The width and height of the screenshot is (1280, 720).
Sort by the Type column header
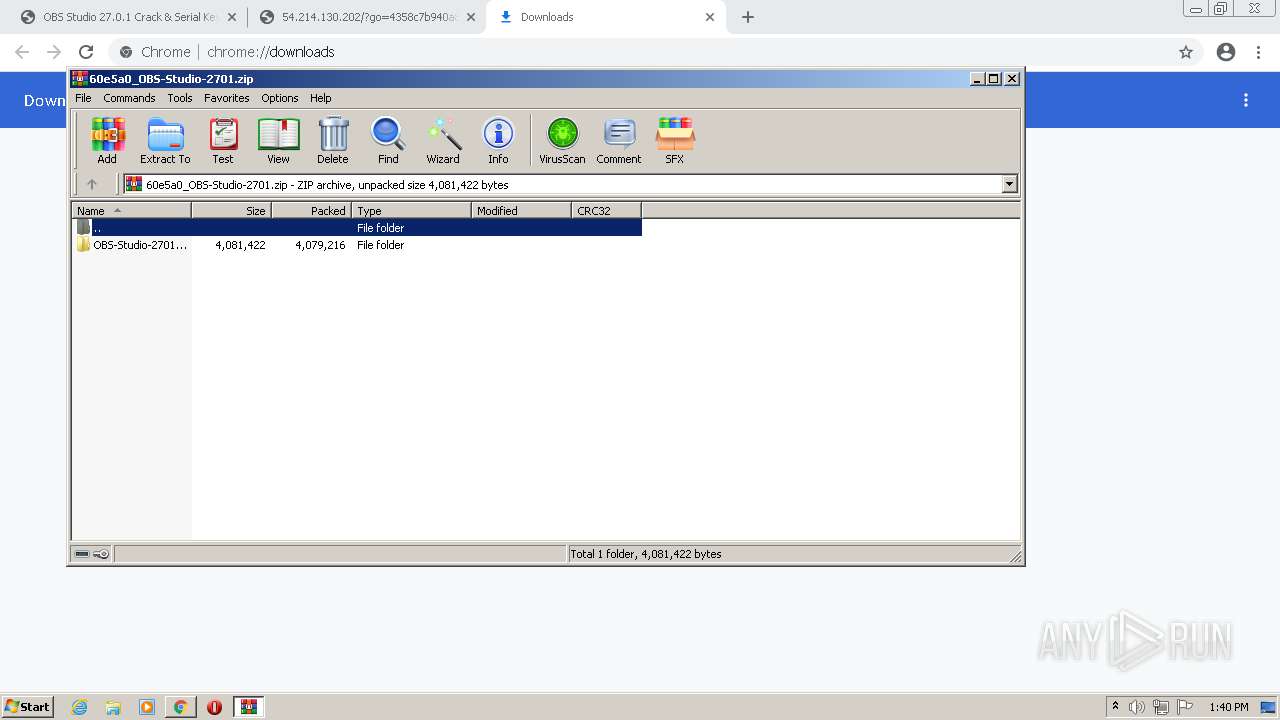[x=411, y=210]
